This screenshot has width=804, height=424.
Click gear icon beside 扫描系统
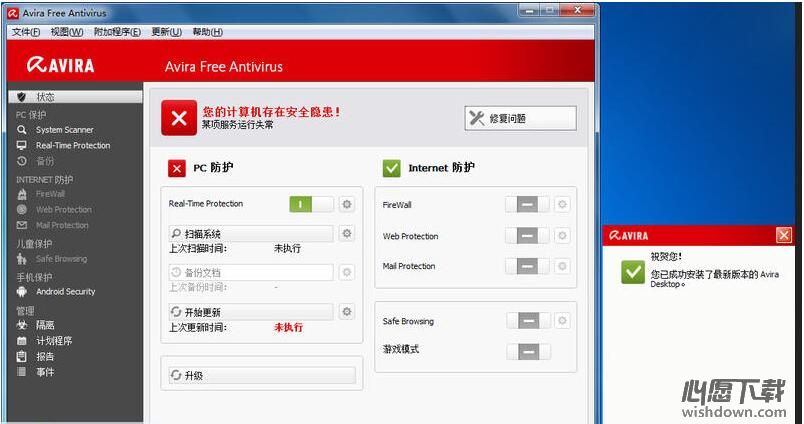coord(347,233)
